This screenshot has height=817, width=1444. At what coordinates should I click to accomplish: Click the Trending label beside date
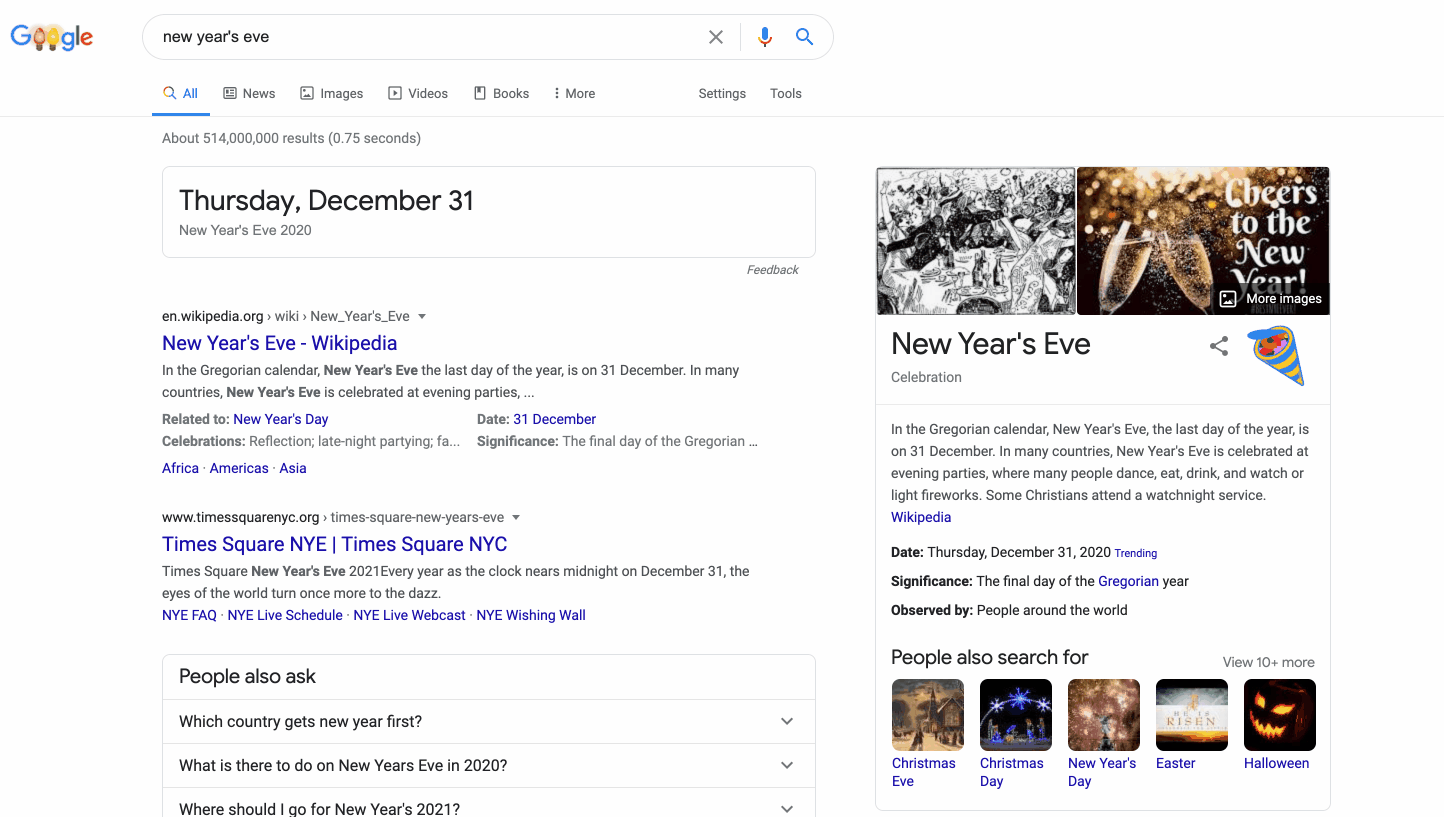[1136, 553]
